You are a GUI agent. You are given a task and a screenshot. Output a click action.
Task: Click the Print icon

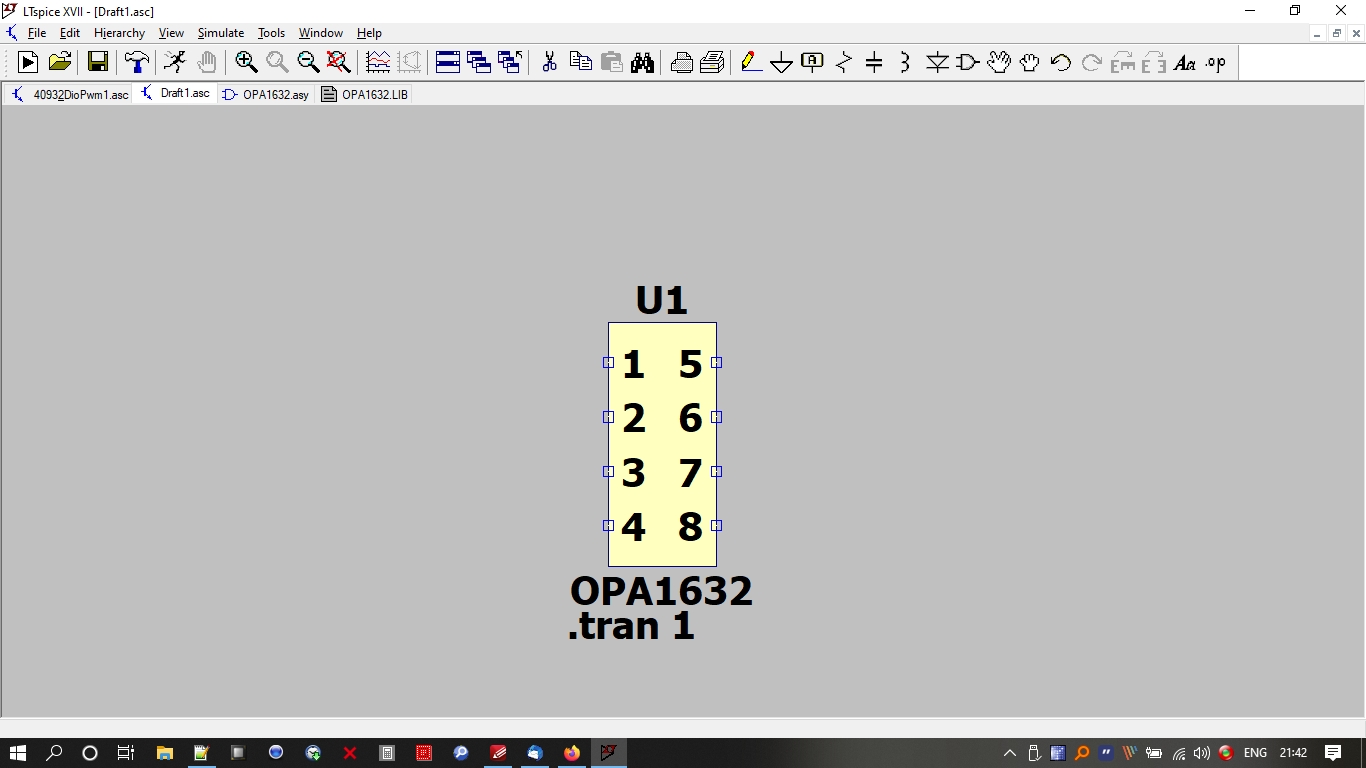tap(713, 63)
